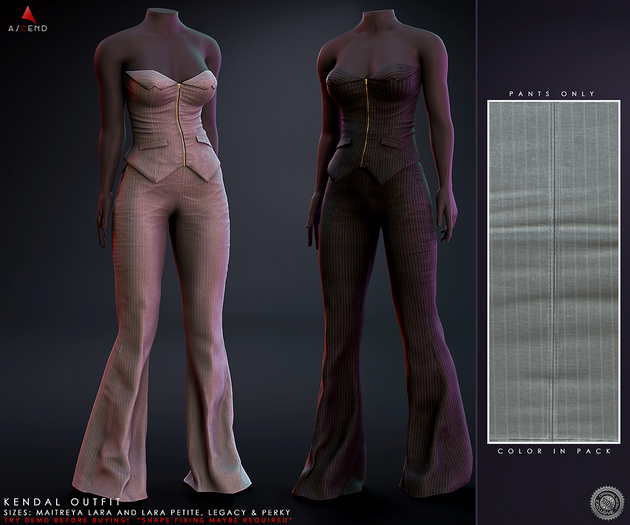Screen dimensions: 630x525
Task: Click the dark pinstripe outfit model
Action: (382, 253)
